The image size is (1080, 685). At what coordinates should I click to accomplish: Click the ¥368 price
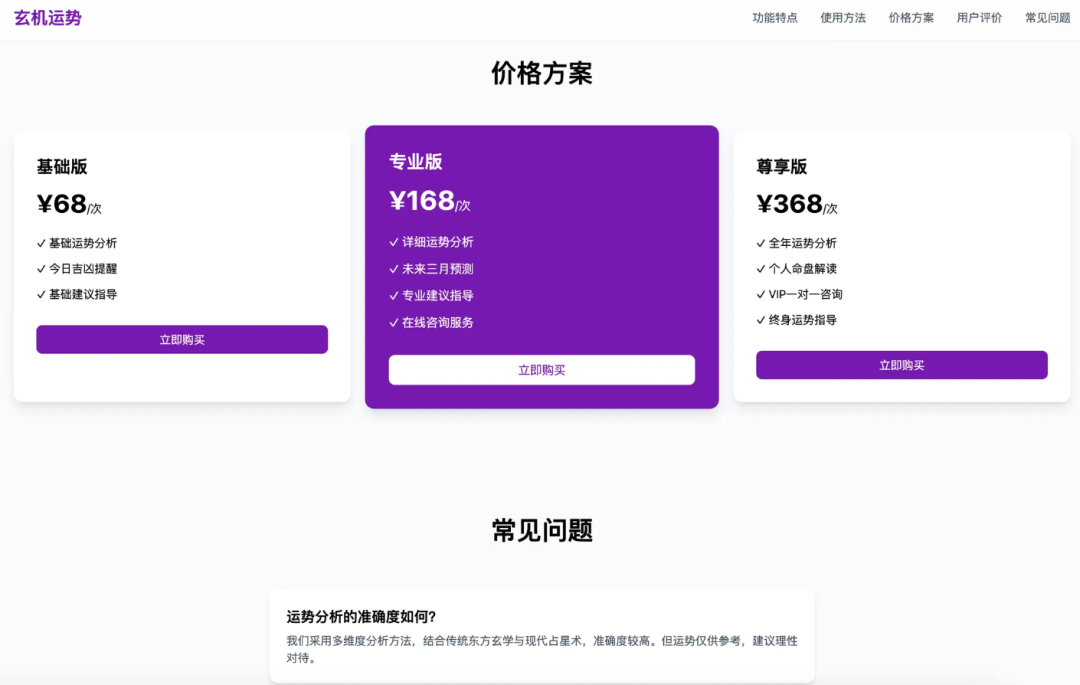(x=789, y=204)
